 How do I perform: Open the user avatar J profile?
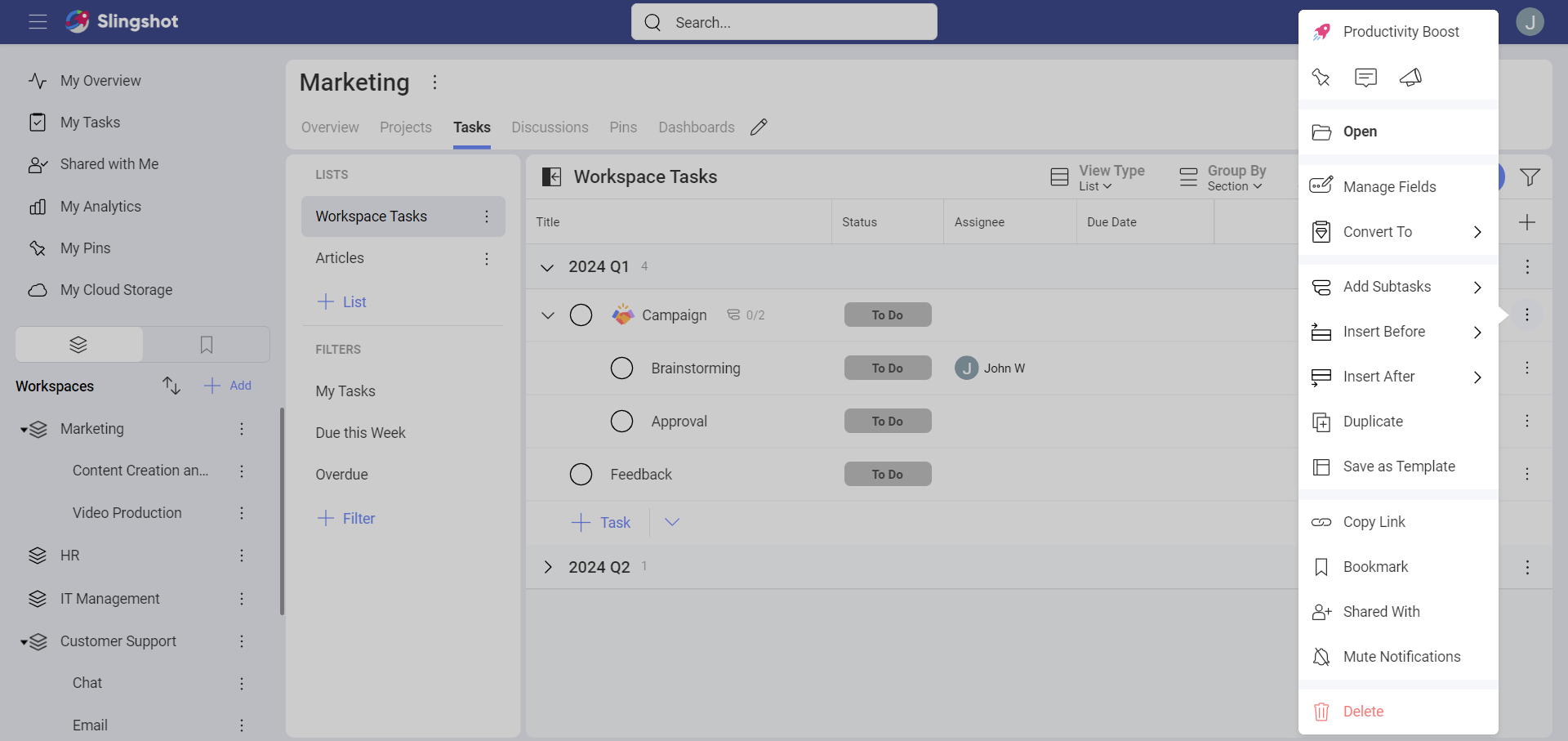tap(1530, 21)
